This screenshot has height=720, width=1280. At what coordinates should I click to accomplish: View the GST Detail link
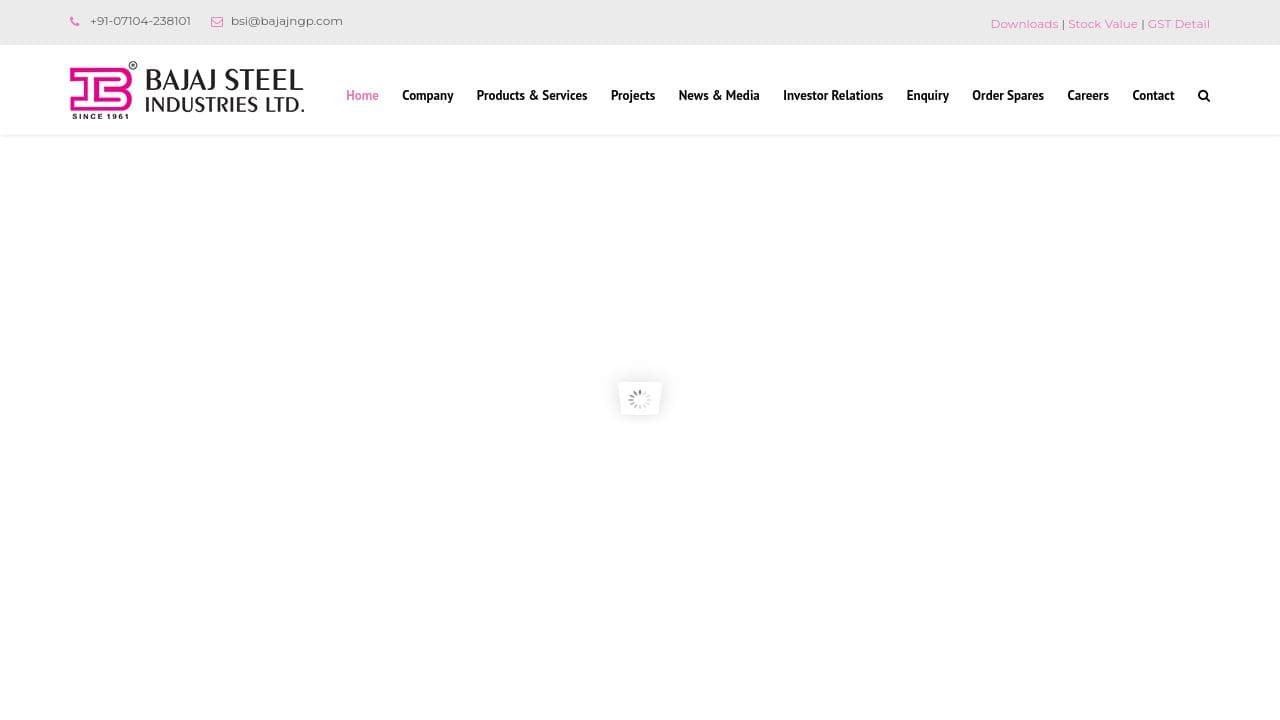click(1178, 23)
